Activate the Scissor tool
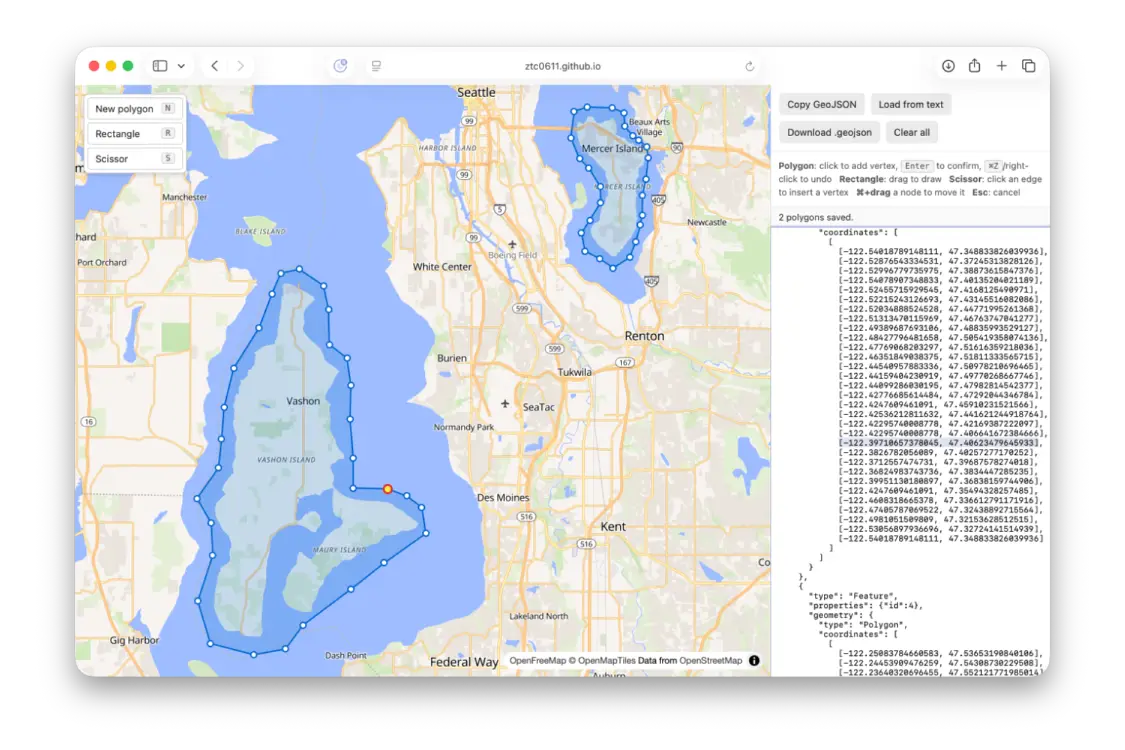This screenshot has width=1125, height=750. (134, 159)
